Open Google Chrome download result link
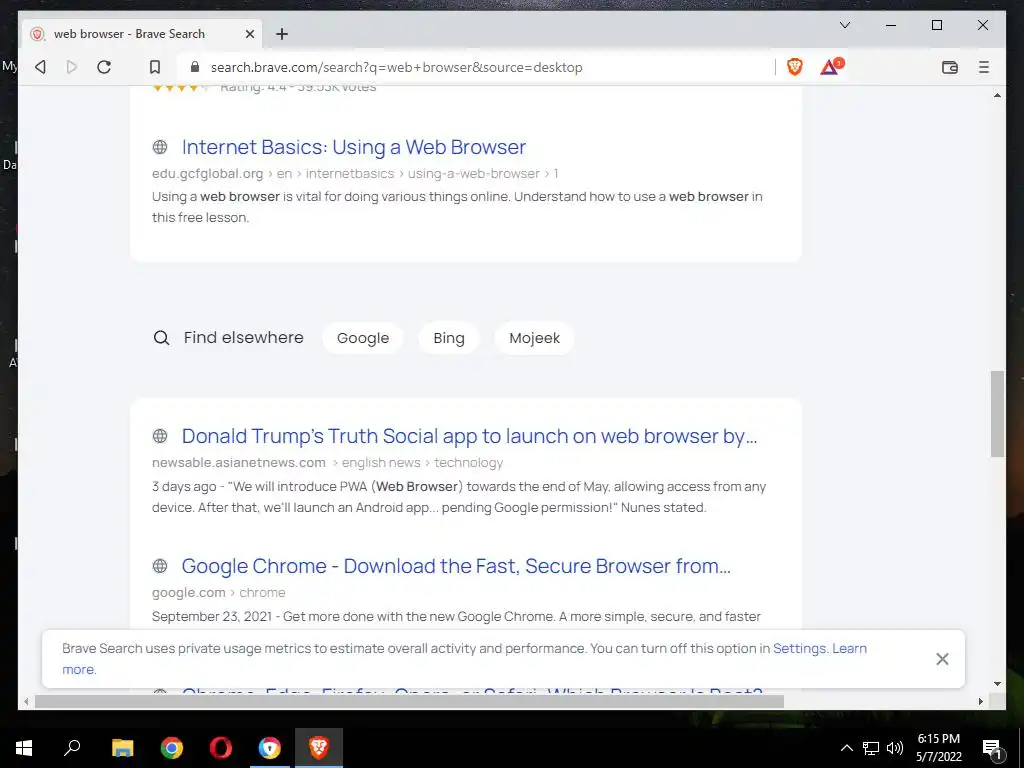Viewport: 1024px width, 768px height. click(x=456, y=566)
